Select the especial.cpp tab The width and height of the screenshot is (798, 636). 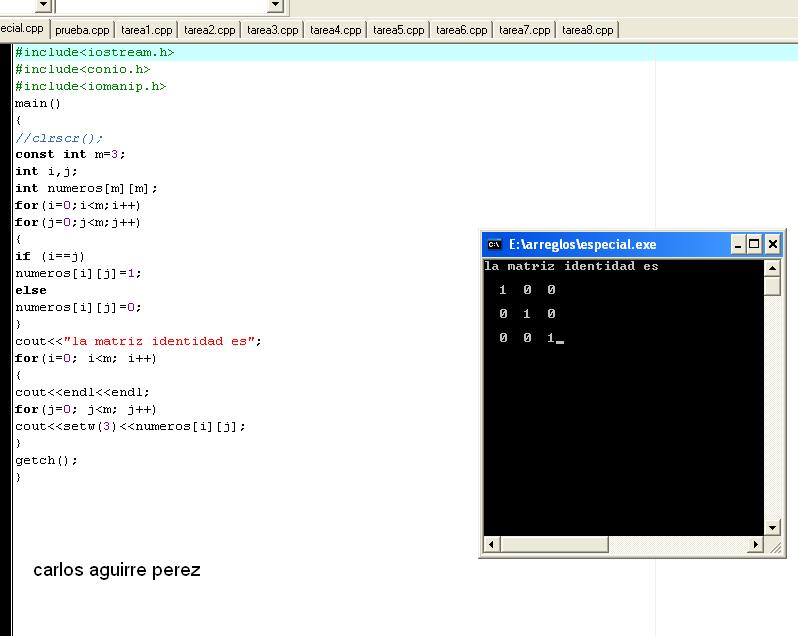23,28
